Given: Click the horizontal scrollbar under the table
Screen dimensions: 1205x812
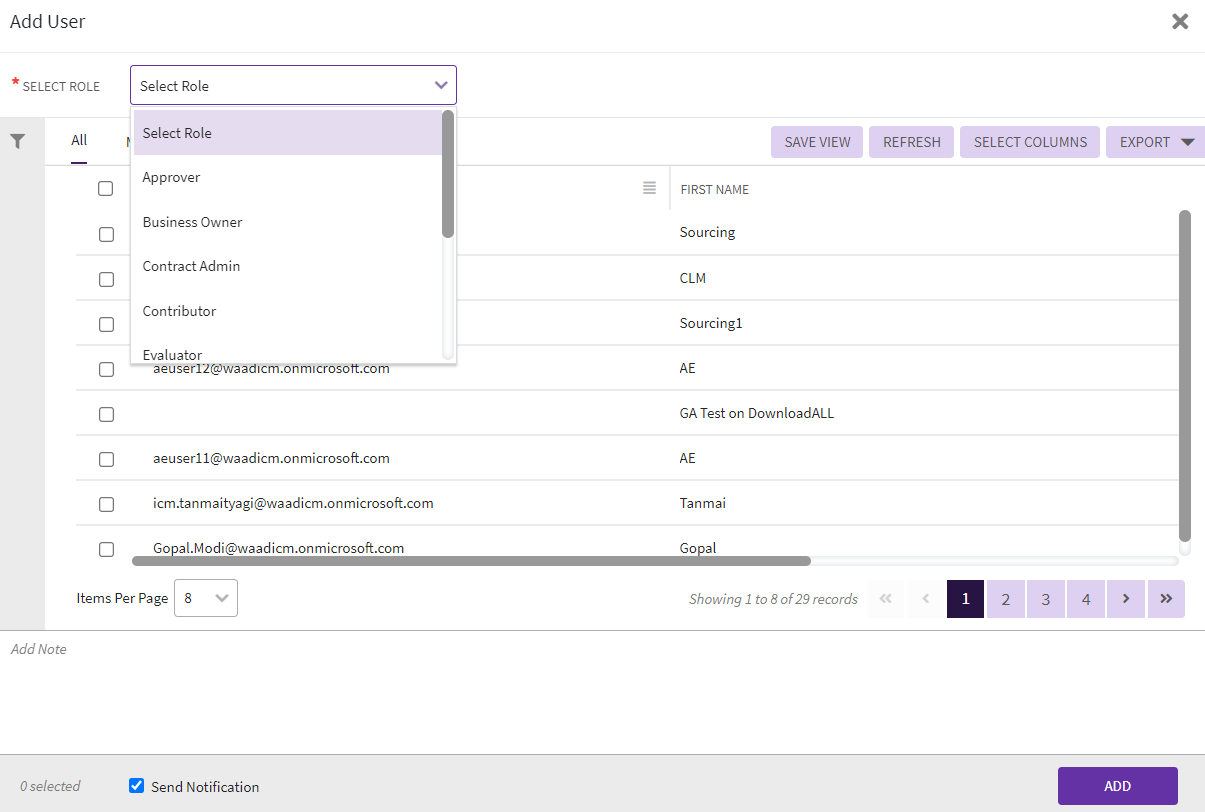Looking at the screenshot, I should tap(470, 561).
